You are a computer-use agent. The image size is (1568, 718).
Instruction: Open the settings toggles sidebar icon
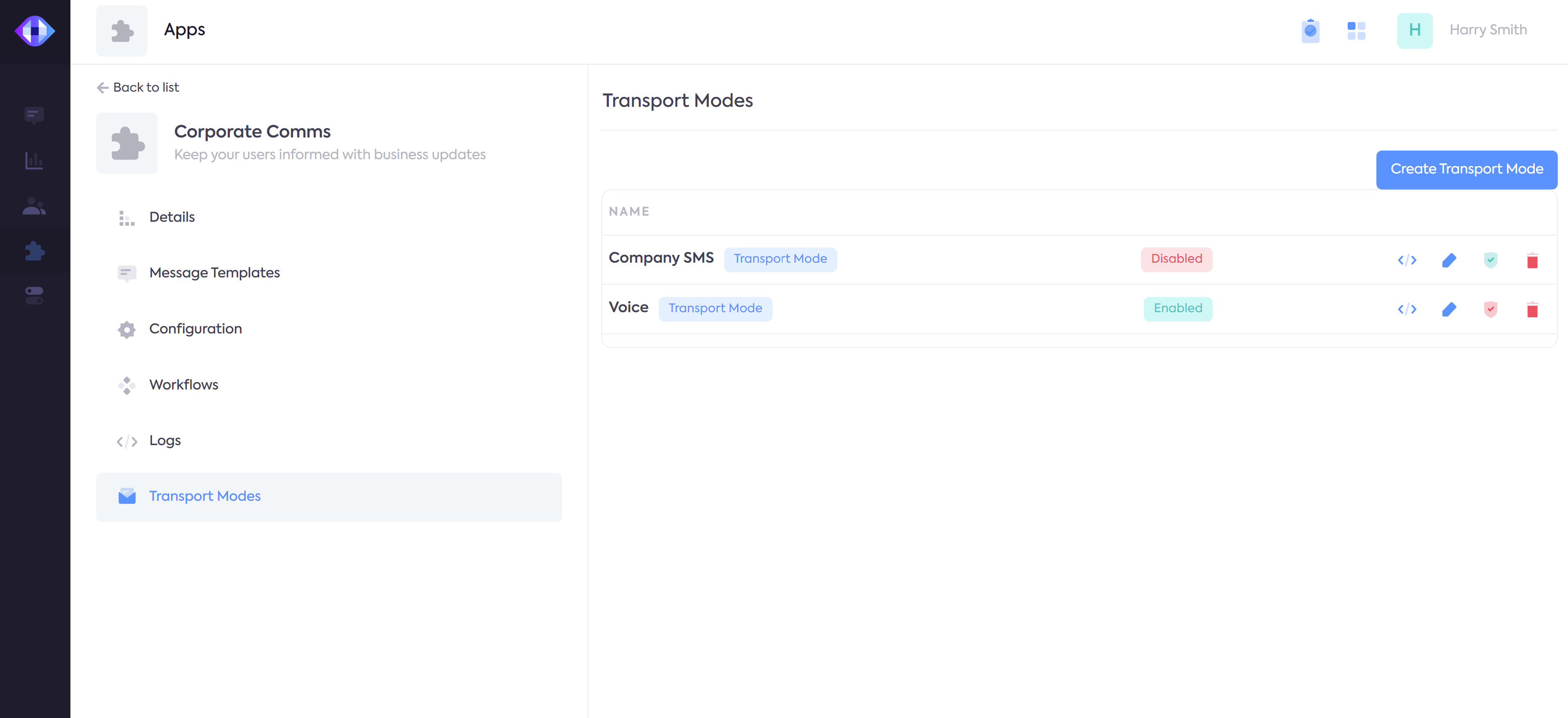[x=34, y=296]
